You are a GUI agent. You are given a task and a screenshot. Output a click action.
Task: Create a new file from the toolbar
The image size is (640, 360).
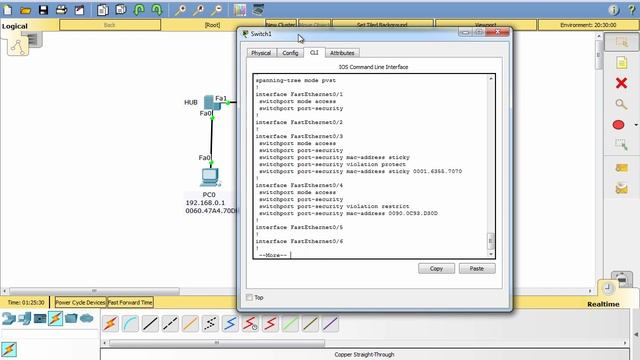click(8, 9)
